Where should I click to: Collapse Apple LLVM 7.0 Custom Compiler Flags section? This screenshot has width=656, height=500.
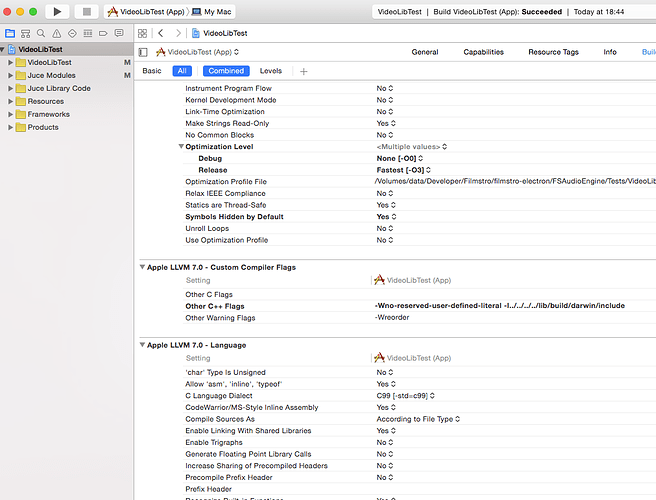[x=142, y=267]
